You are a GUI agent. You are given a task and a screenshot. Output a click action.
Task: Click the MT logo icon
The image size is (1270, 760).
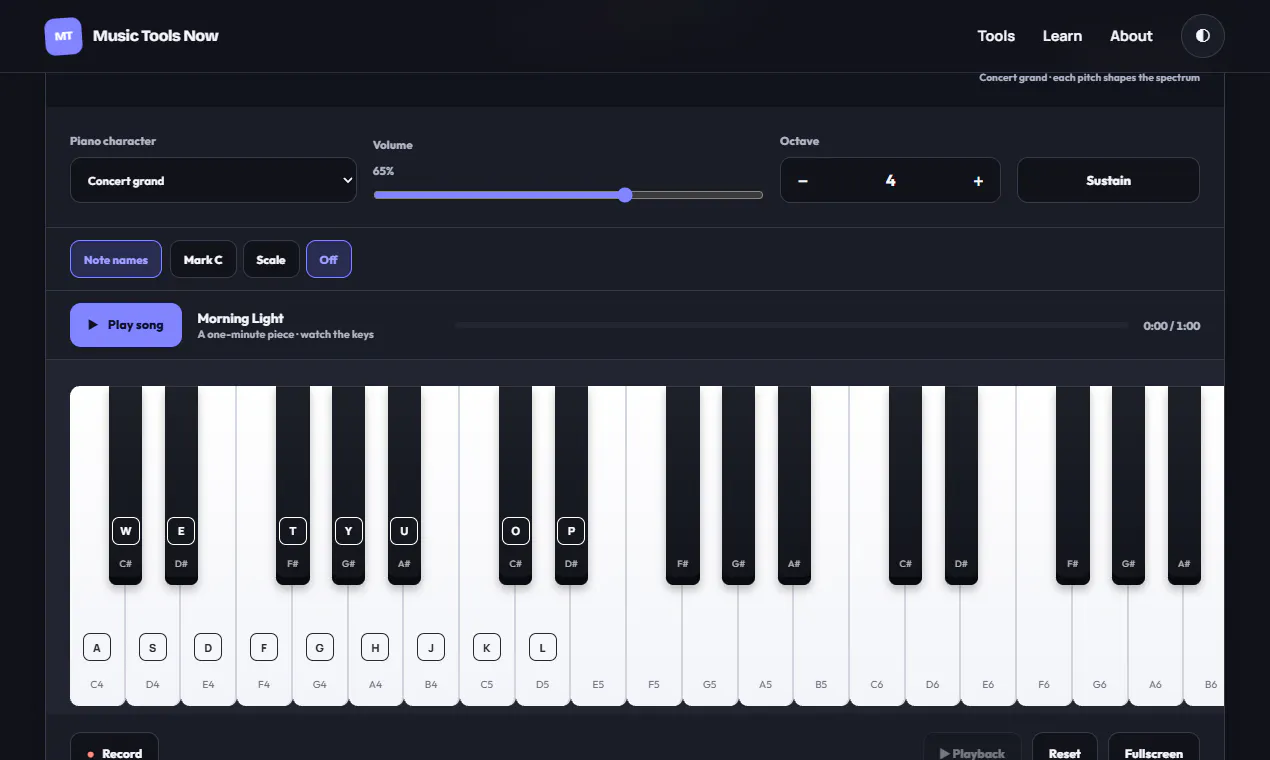click(x=64, y=36)
